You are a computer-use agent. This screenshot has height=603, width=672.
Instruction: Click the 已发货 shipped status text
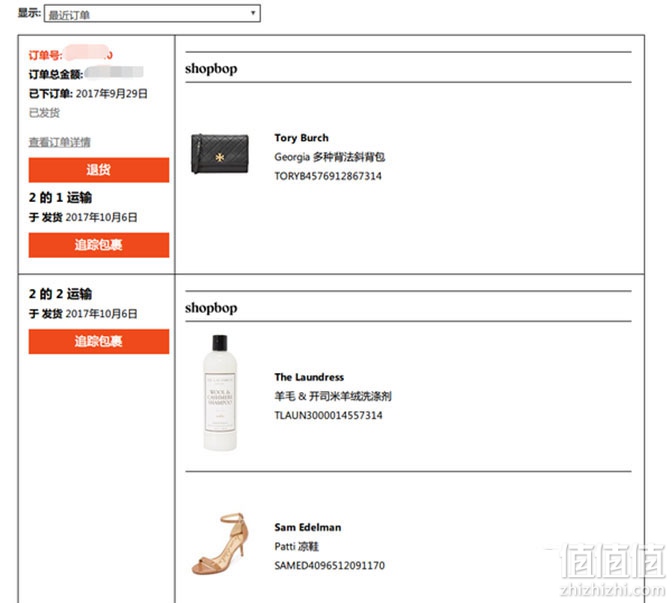pyautogui.click(x=44, y=113)
